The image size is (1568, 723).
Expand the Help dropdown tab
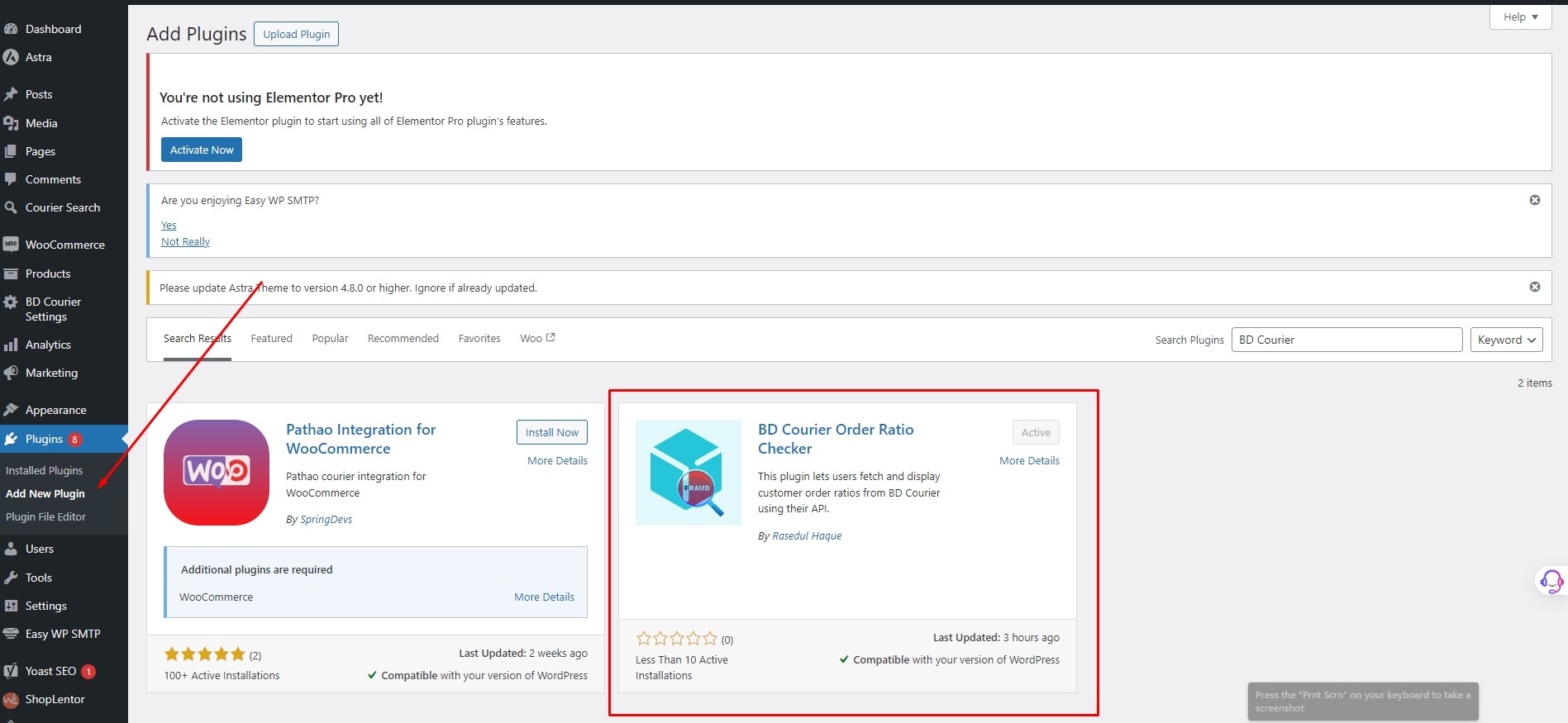1520,17
